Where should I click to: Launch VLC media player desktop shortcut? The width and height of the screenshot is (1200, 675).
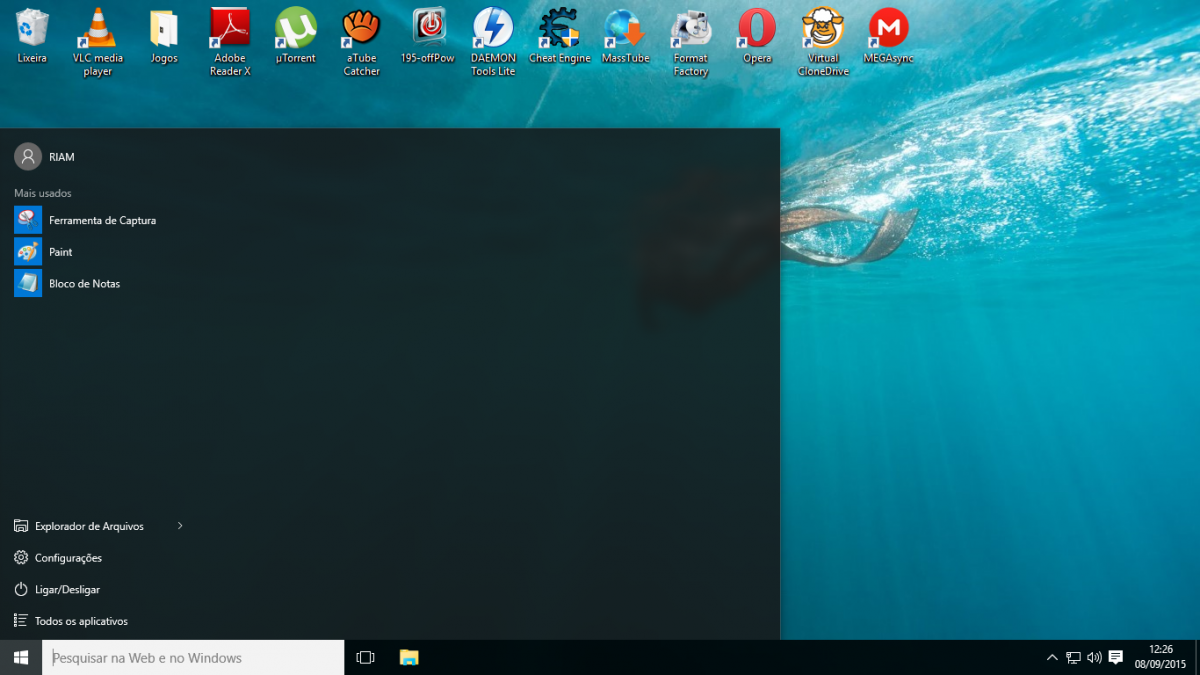click(x=98, y=42)
